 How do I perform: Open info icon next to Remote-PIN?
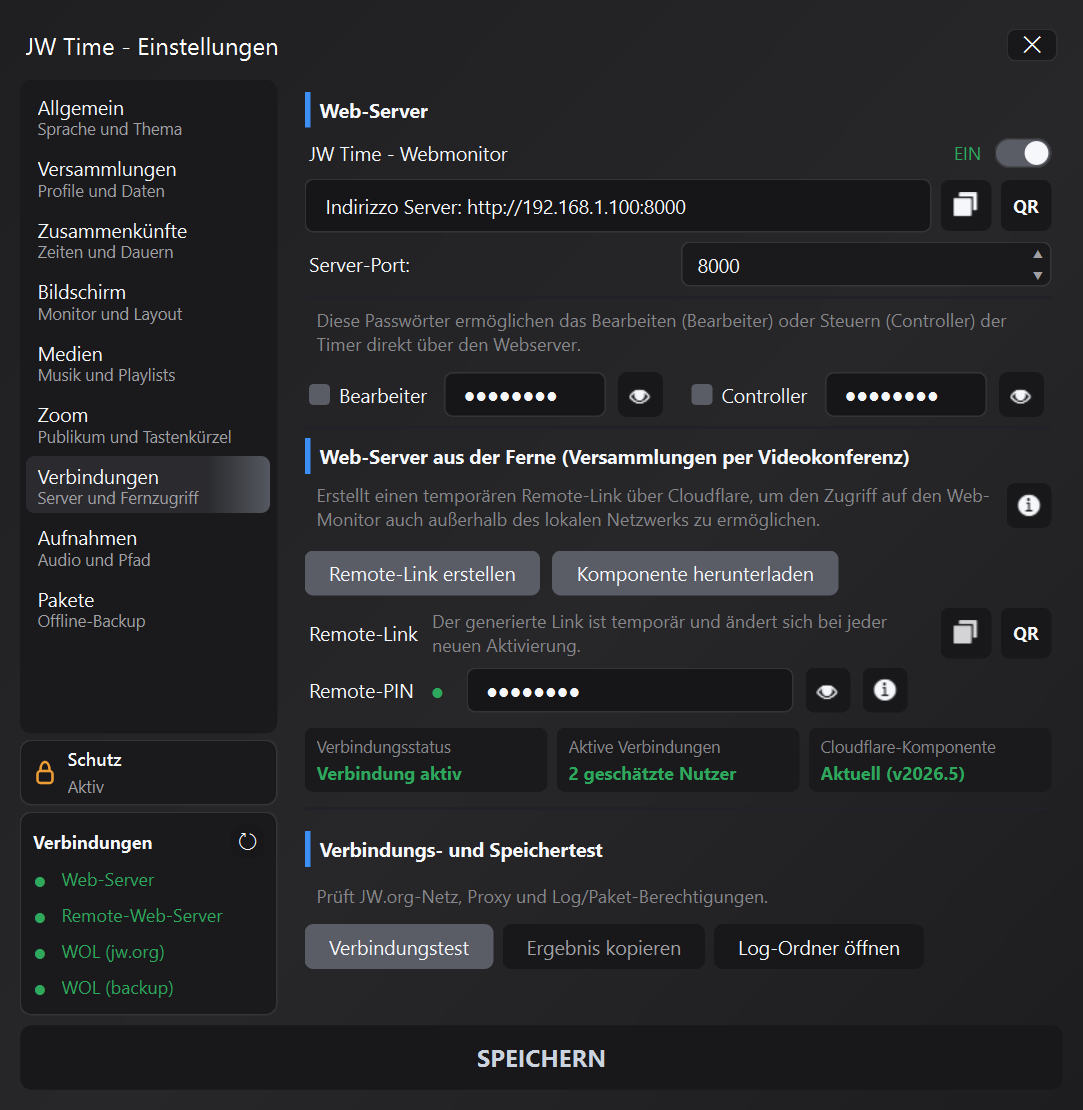tap(884, 690)
